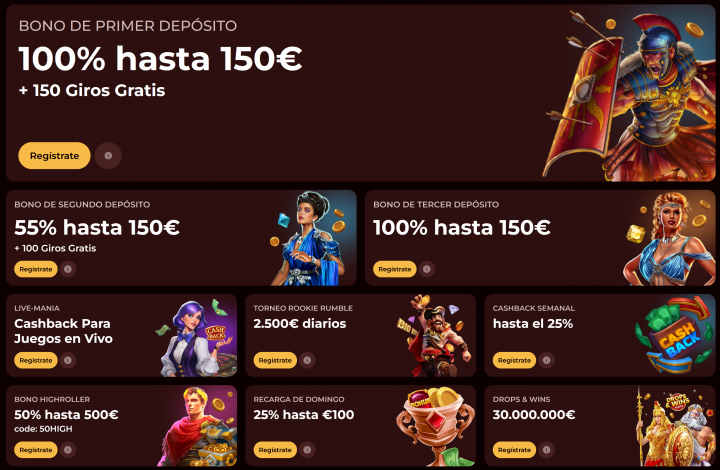Image resolution: width=720 pixels, height=470 pixels.
Task: Click Regístrate on Torneo Rookie Rumble
Action: click(275, 360)
